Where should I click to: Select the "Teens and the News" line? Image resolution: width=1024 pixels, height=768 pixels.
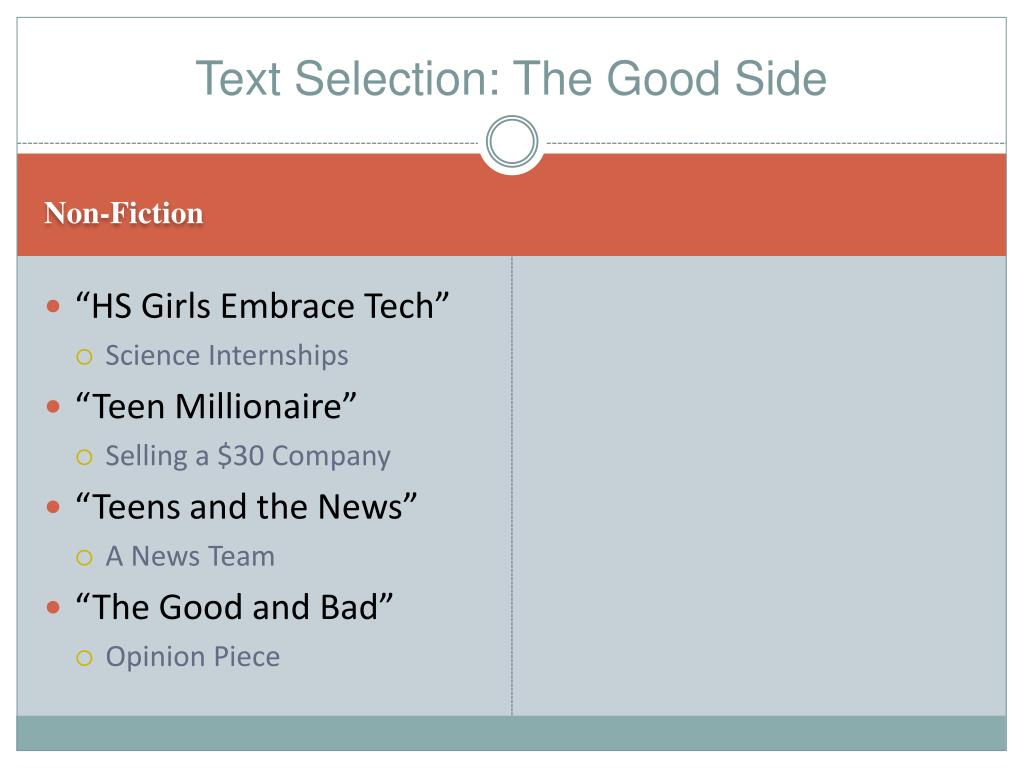click(x=246, y=507)
